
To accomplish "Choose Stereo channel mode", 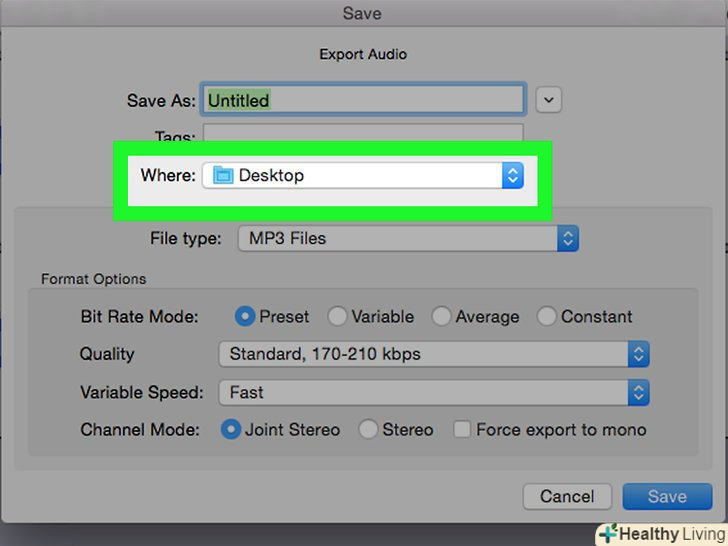I will click(x=368, y=430).
